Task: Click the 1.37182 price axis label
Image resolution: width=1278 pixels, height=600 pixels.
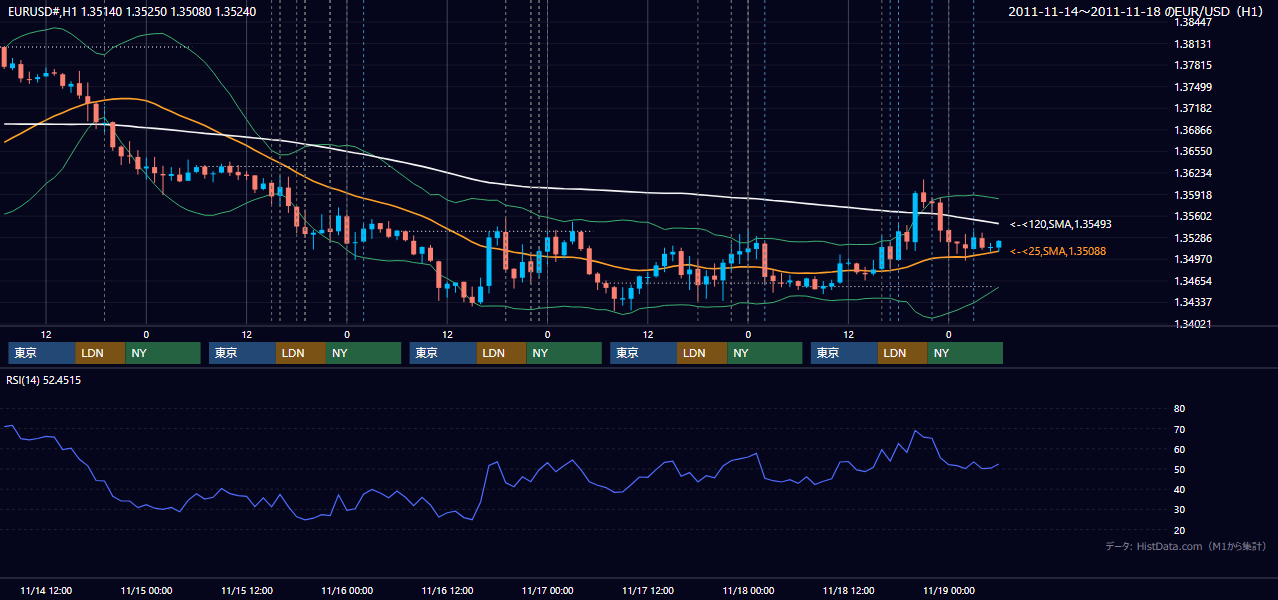Action: (x=1193, y=108)
